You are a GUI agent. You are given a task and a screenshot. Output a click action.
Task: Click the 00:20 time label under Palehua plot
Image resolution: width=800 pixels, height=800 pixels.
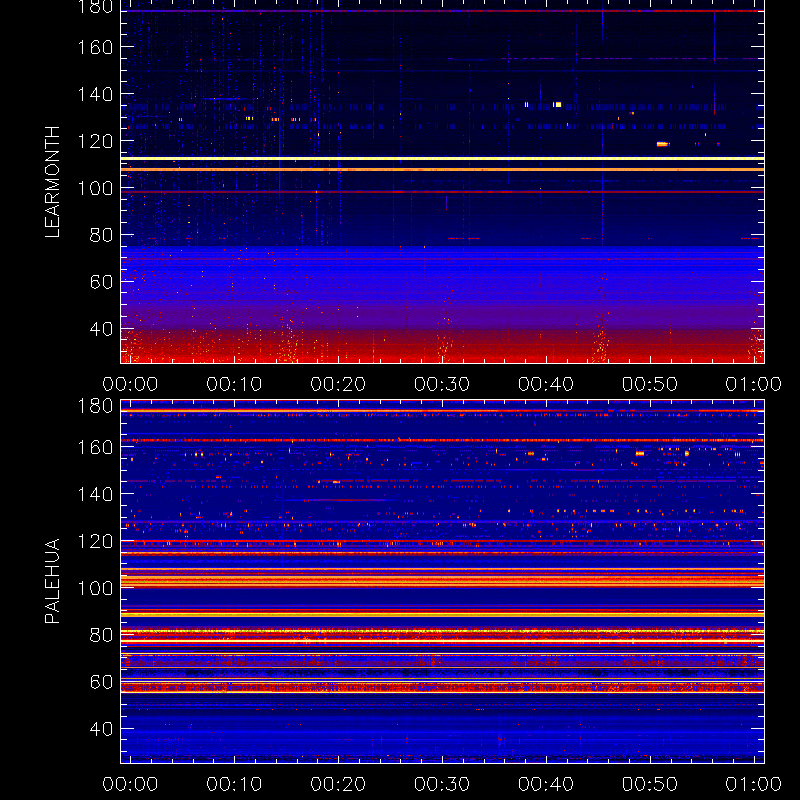tap(338, 784)
